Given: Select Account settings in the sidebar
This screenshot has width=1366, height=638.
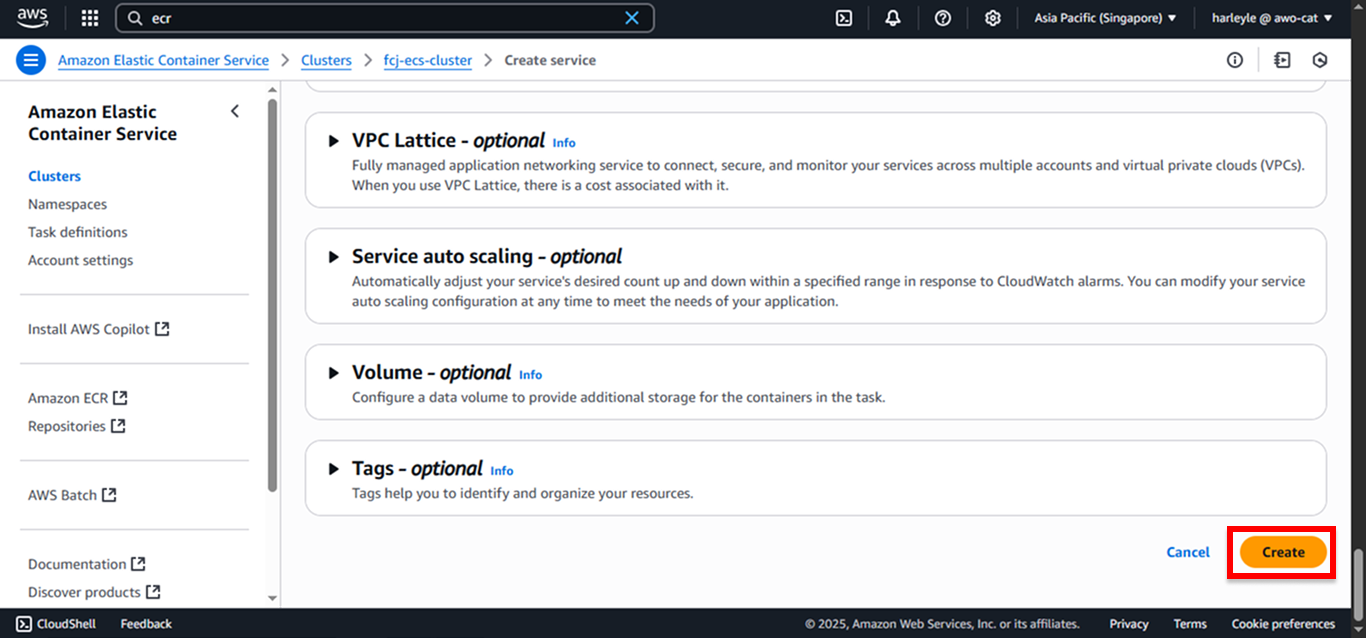Looking at the screenshot, I should (80, 260).
